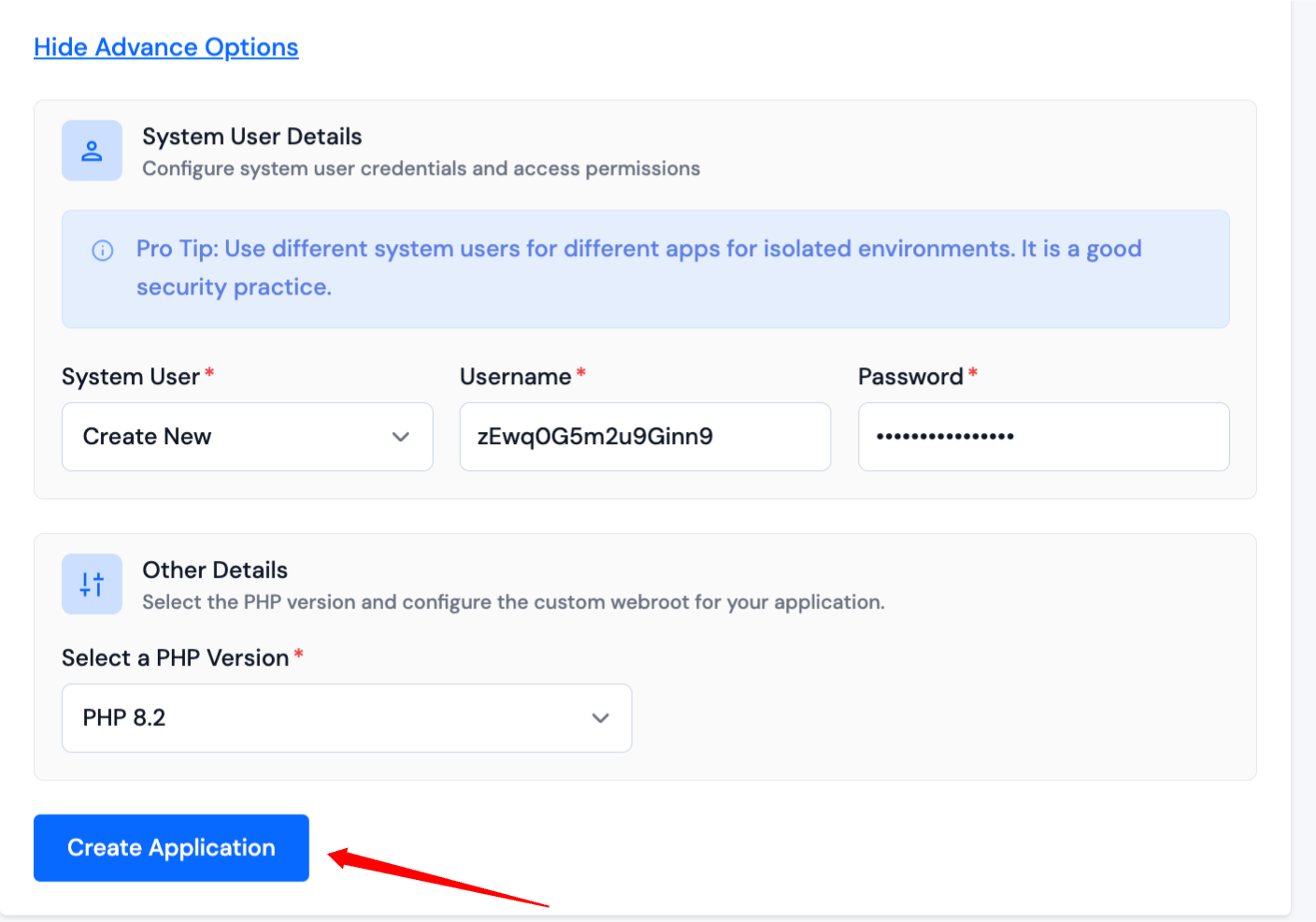Screen dimensions: 1316x922
Task: Click inside the Password field
Action: [x=1043, y=437]
